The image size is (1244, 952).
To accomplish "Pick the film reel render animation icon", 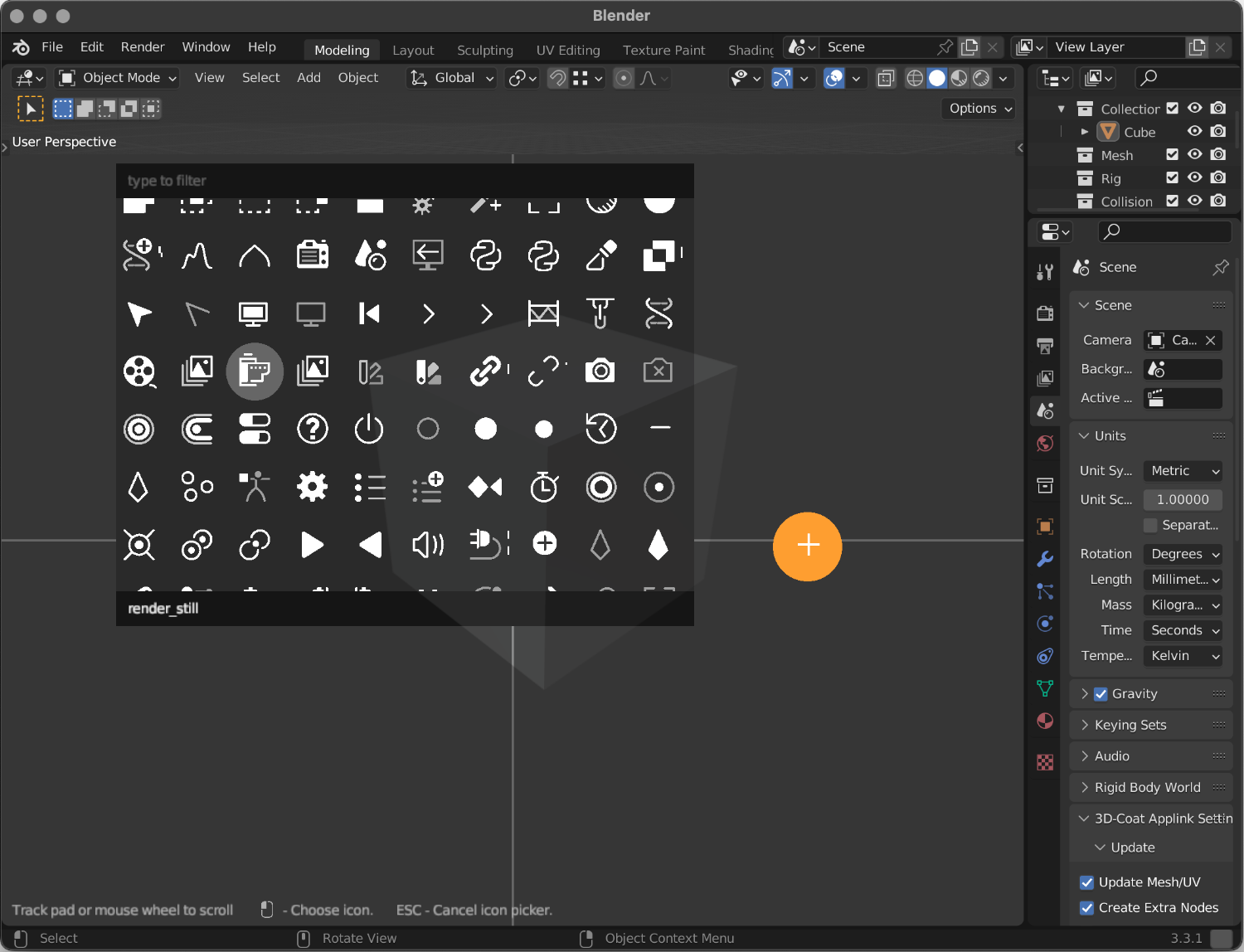I will 139,372.
